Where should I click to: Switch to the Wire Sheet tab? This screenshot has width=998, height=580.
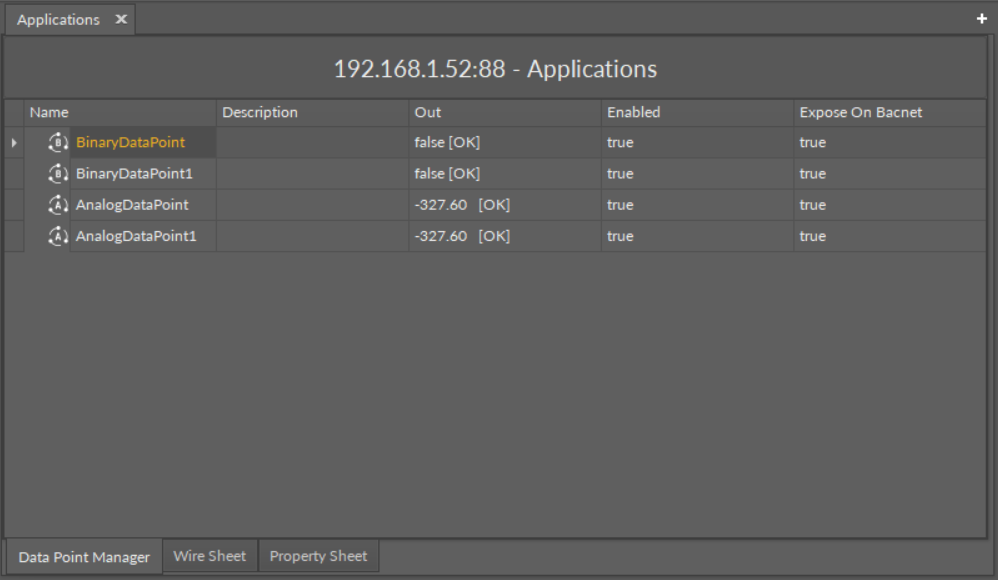(x=209, y=556)
